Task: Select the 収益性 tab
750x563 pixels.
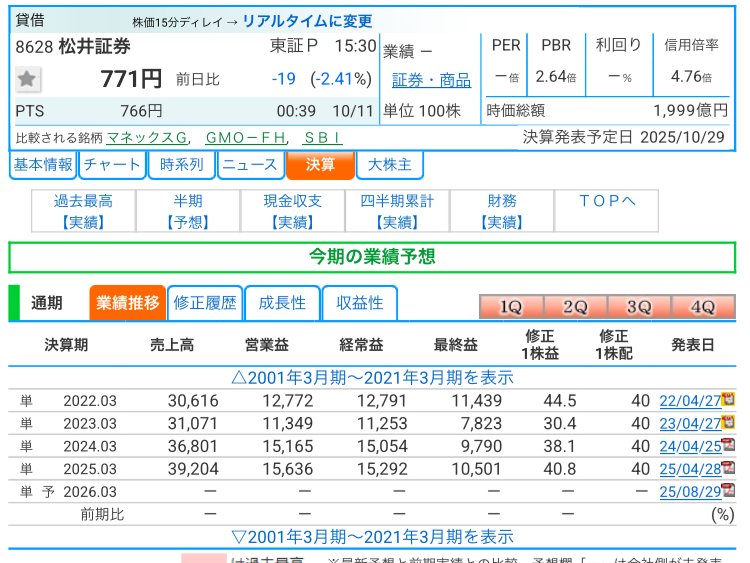Action: [x=359, y=303]
